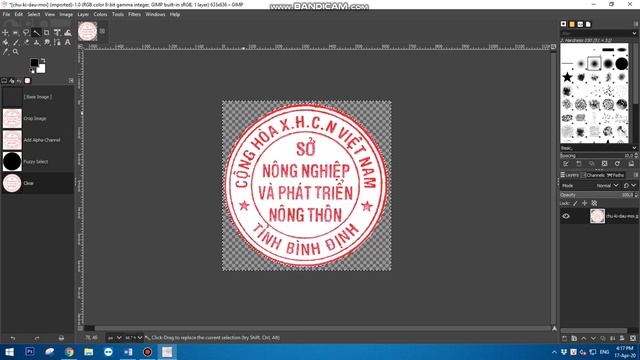This screenshot has width=640, height=360.
Task: Select the Move tool
Action: (5, 33)
